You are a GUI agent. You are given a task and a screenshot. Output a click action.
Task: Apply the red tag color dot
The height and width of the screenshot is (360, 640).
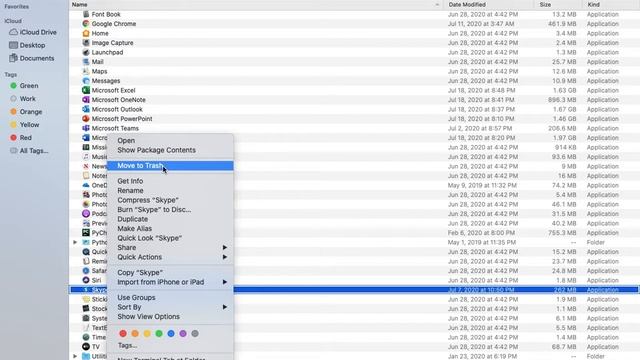tap(123, 333)
